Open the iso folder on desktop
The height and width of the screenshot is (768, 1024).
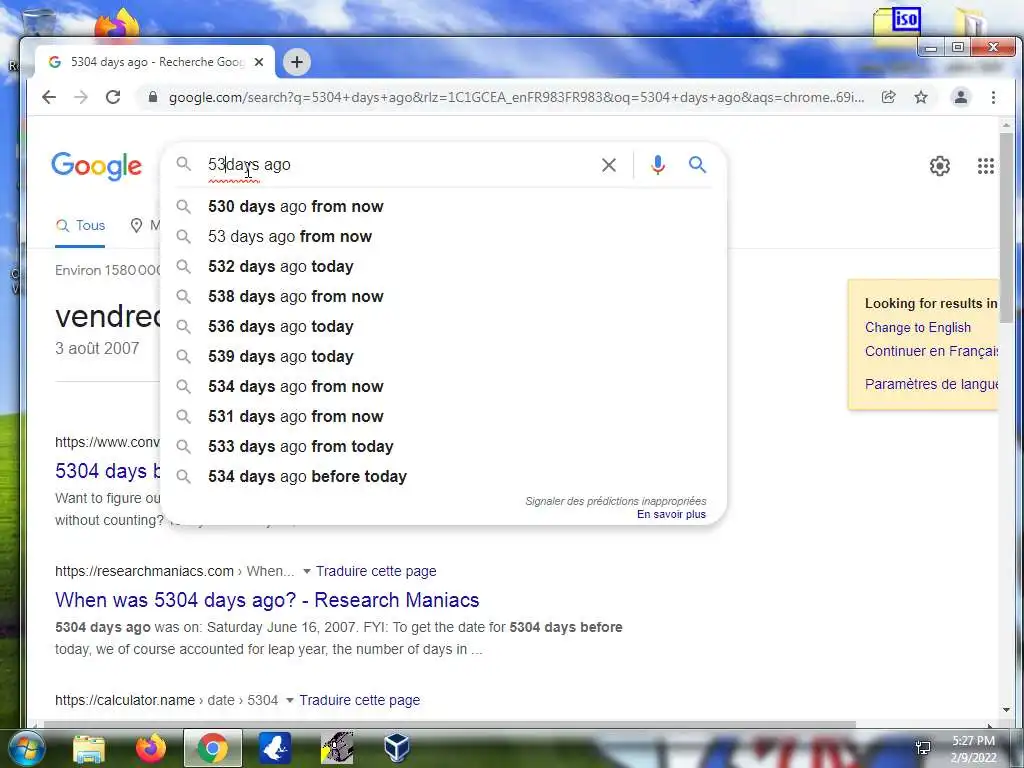(897, 26)
